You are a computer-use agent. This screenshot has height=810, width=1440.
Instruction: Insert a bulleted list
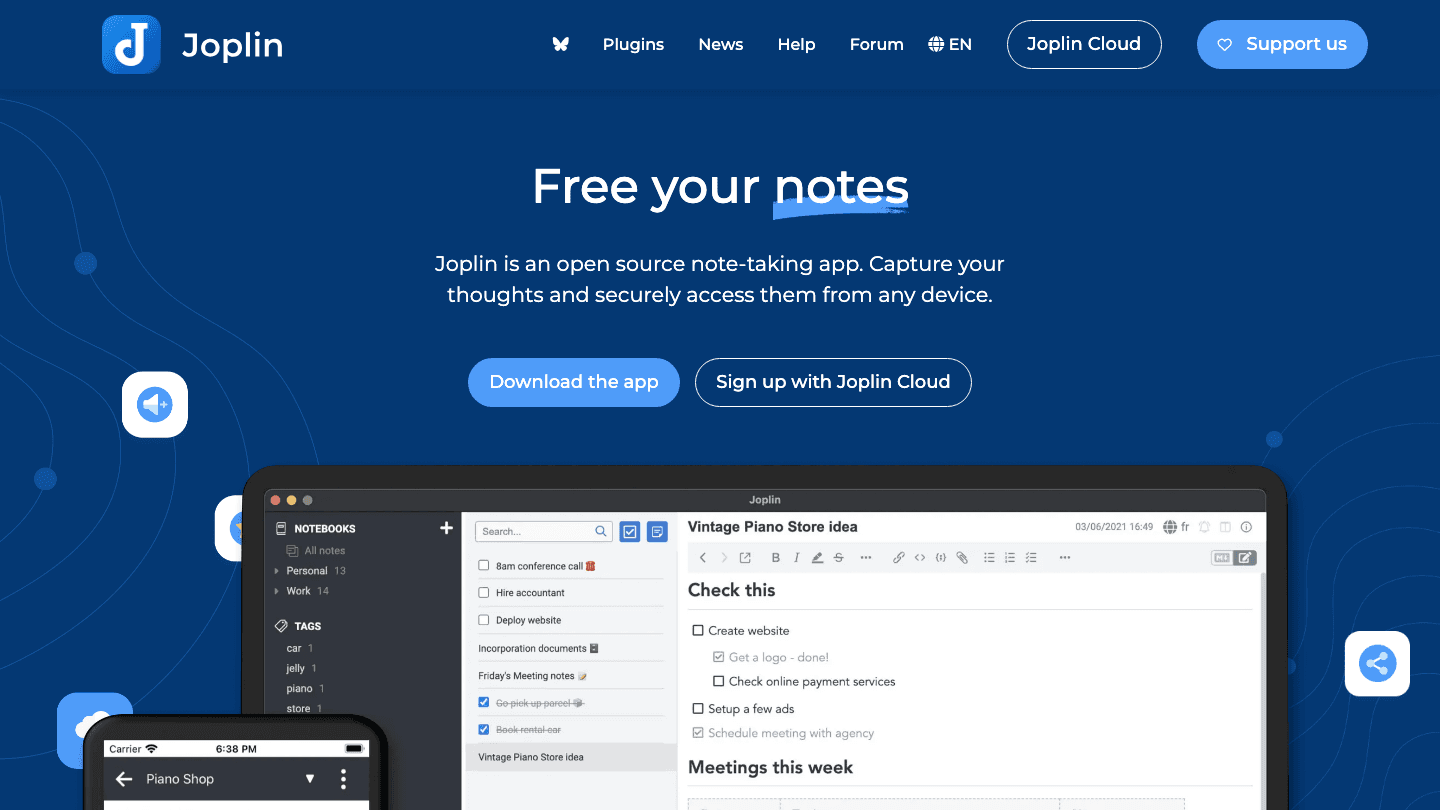pyautogui.click(x=989, y=558)
